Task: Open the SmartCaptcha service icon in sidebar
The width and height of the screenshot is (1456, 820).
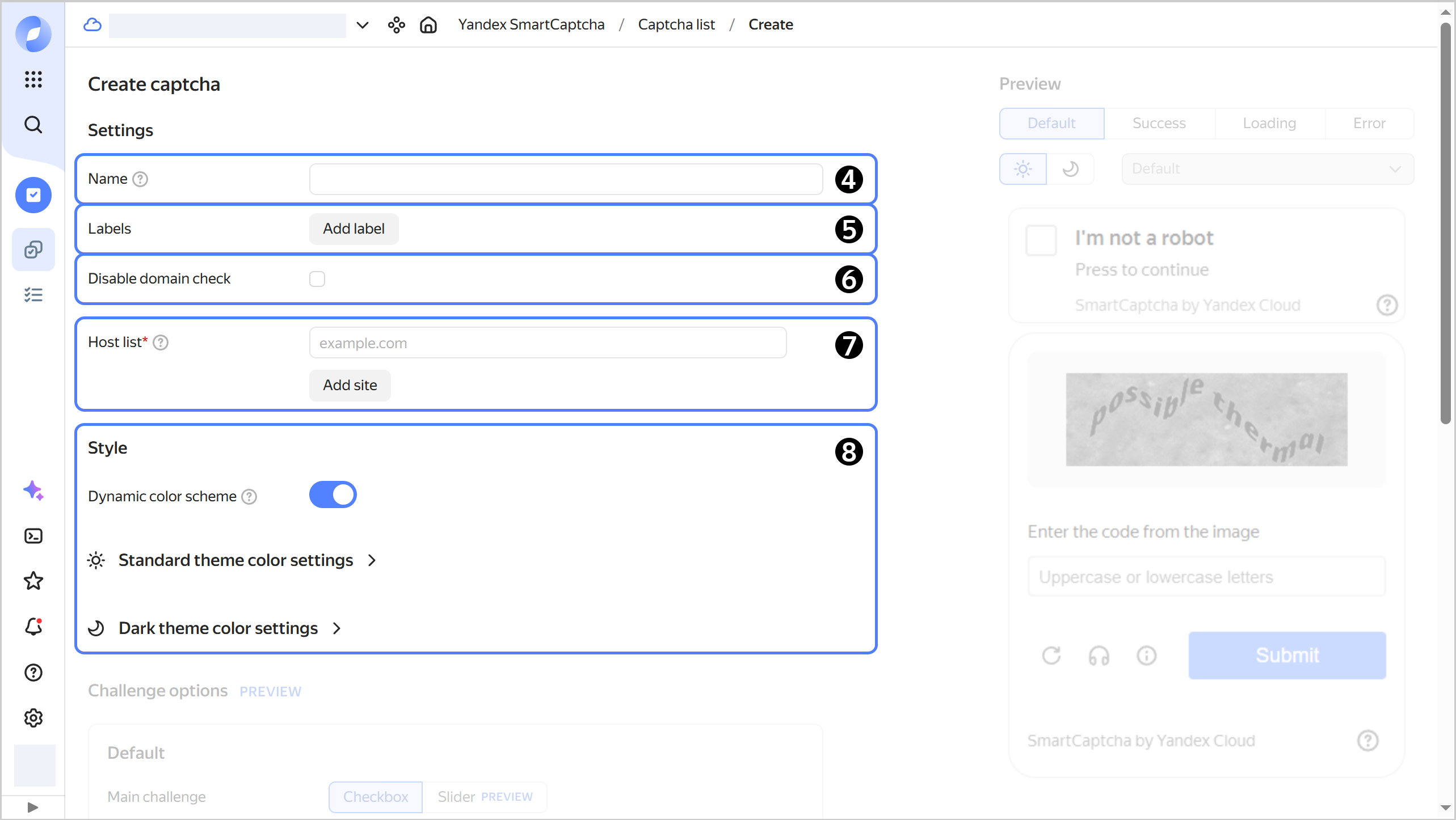Action: (33, 195)
